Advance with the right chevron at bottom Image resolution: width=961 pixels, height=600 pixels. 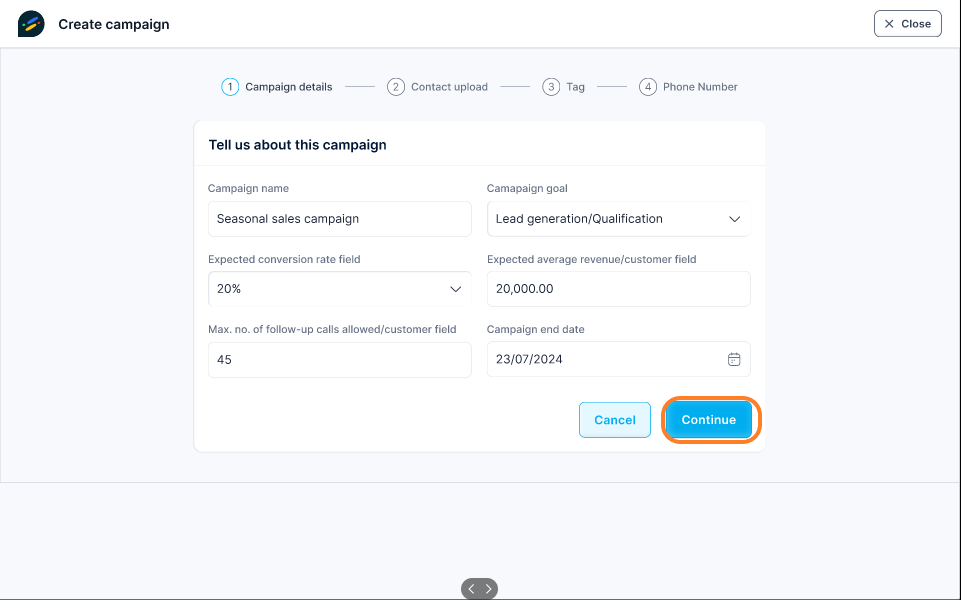point(488,589)
